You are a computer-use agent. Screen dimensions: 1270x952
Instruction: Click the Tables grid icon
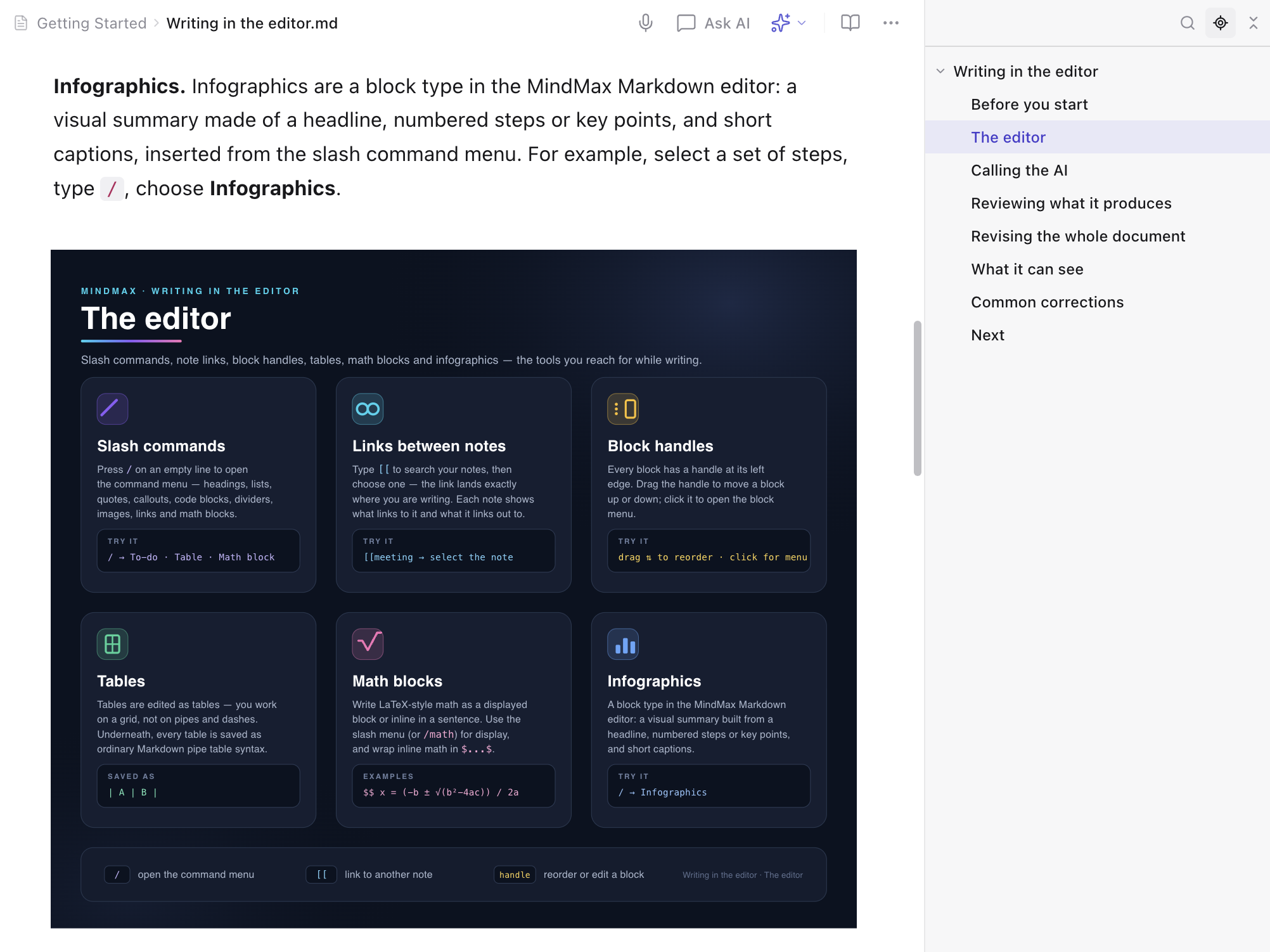(112, 644)
